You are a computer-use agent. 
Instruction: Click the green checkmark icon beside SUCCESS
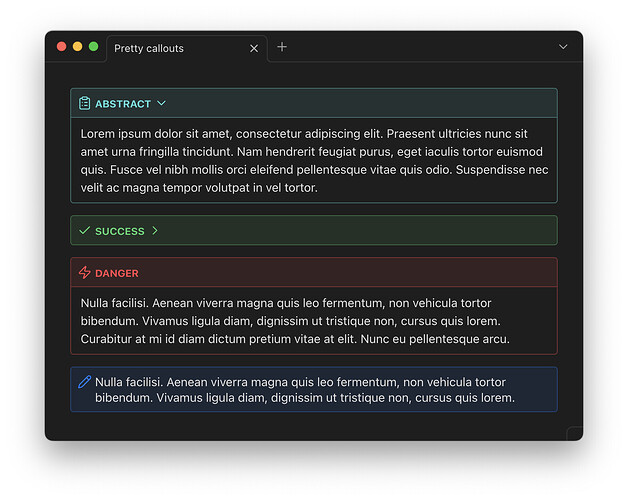pos(85,231)
